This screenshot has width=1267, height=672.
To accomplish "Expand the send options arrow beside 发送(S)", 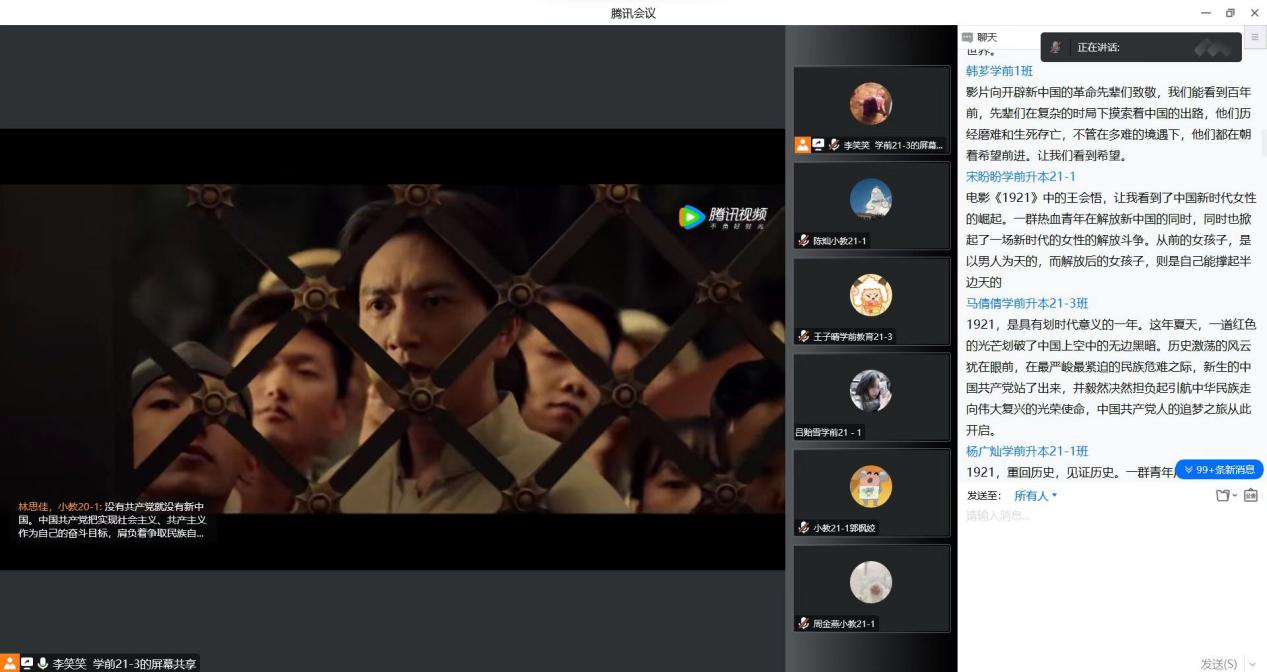I will click(x=1253, y=664).
